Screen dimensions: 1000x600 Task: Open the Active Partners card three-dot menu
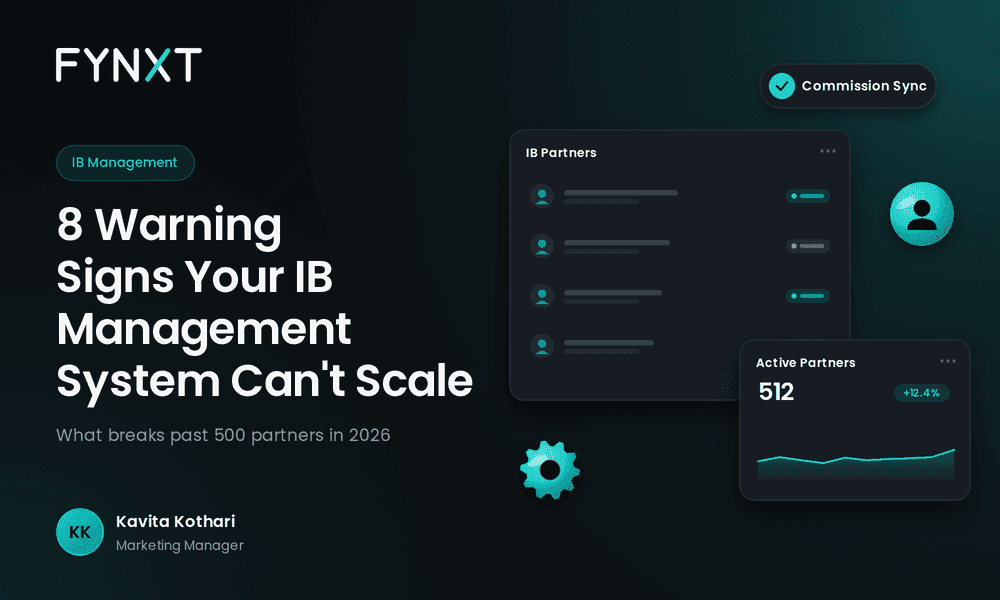click(948, 361)
